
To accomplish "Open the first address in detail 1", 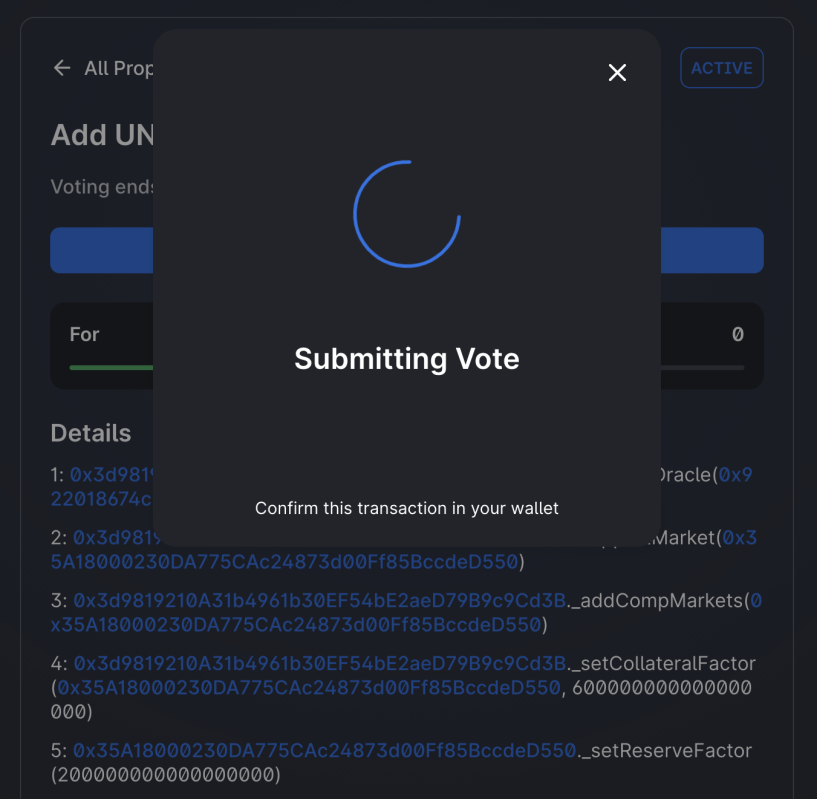I will click(x=110, y=475).
